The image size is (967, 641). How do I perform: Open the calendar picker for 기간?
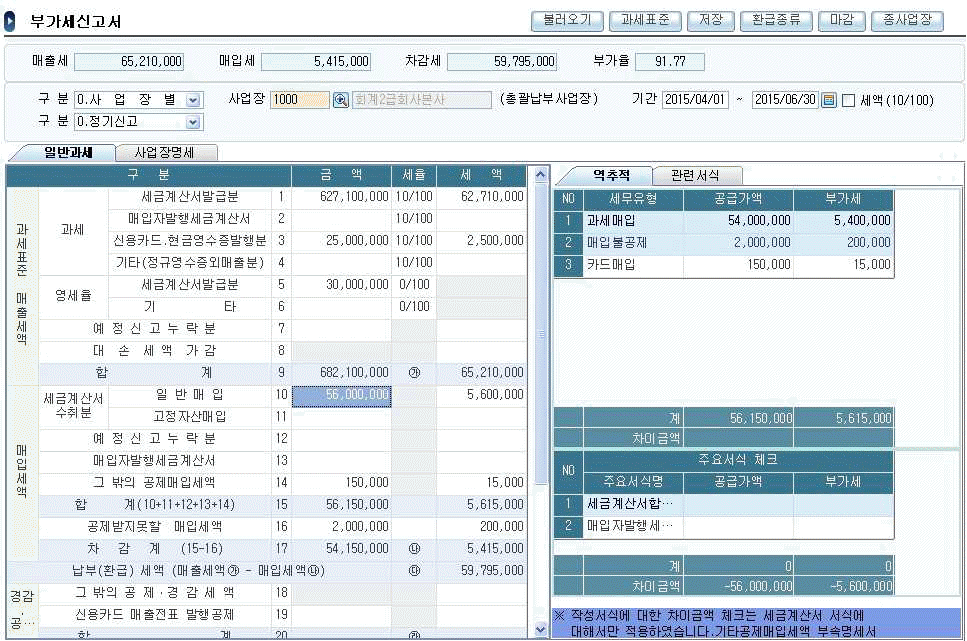click(828, 100)
